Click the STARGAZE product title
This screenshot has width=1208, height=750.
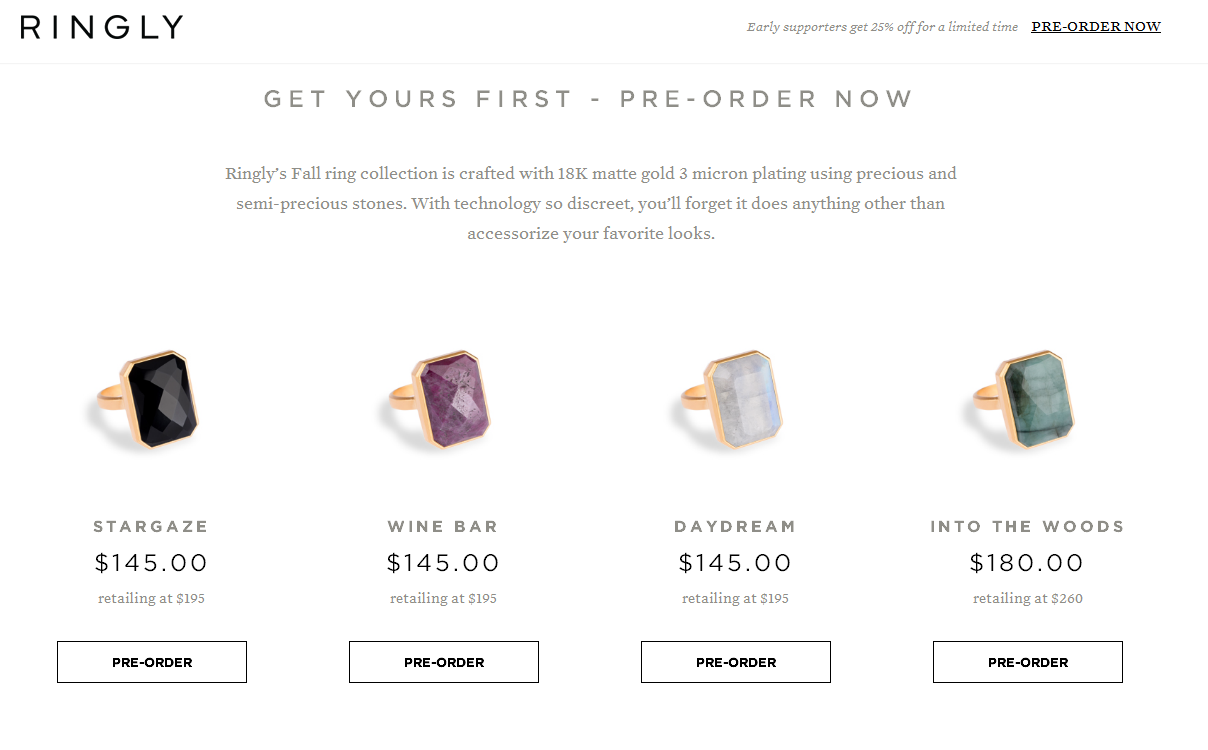pyautogui.click(x=151, y=527)
